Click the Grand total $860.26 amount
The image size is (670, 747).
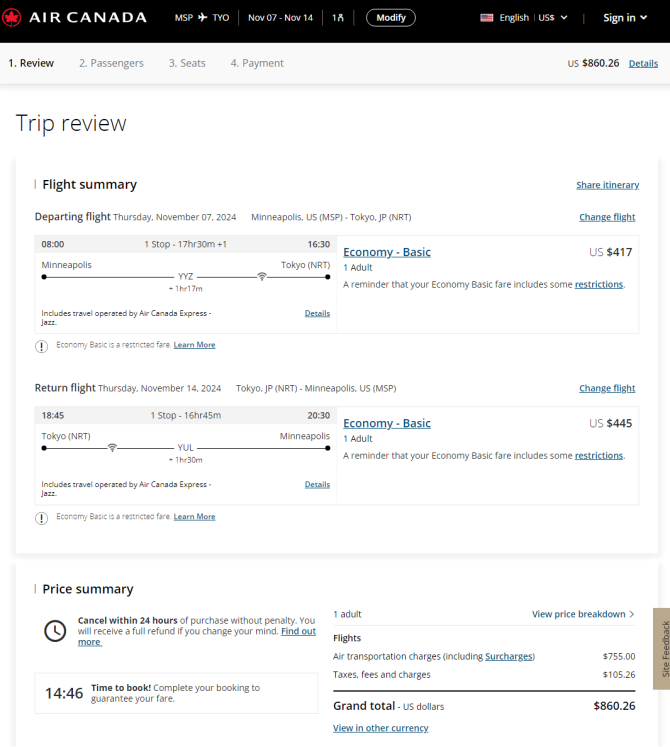click(614, 706)
